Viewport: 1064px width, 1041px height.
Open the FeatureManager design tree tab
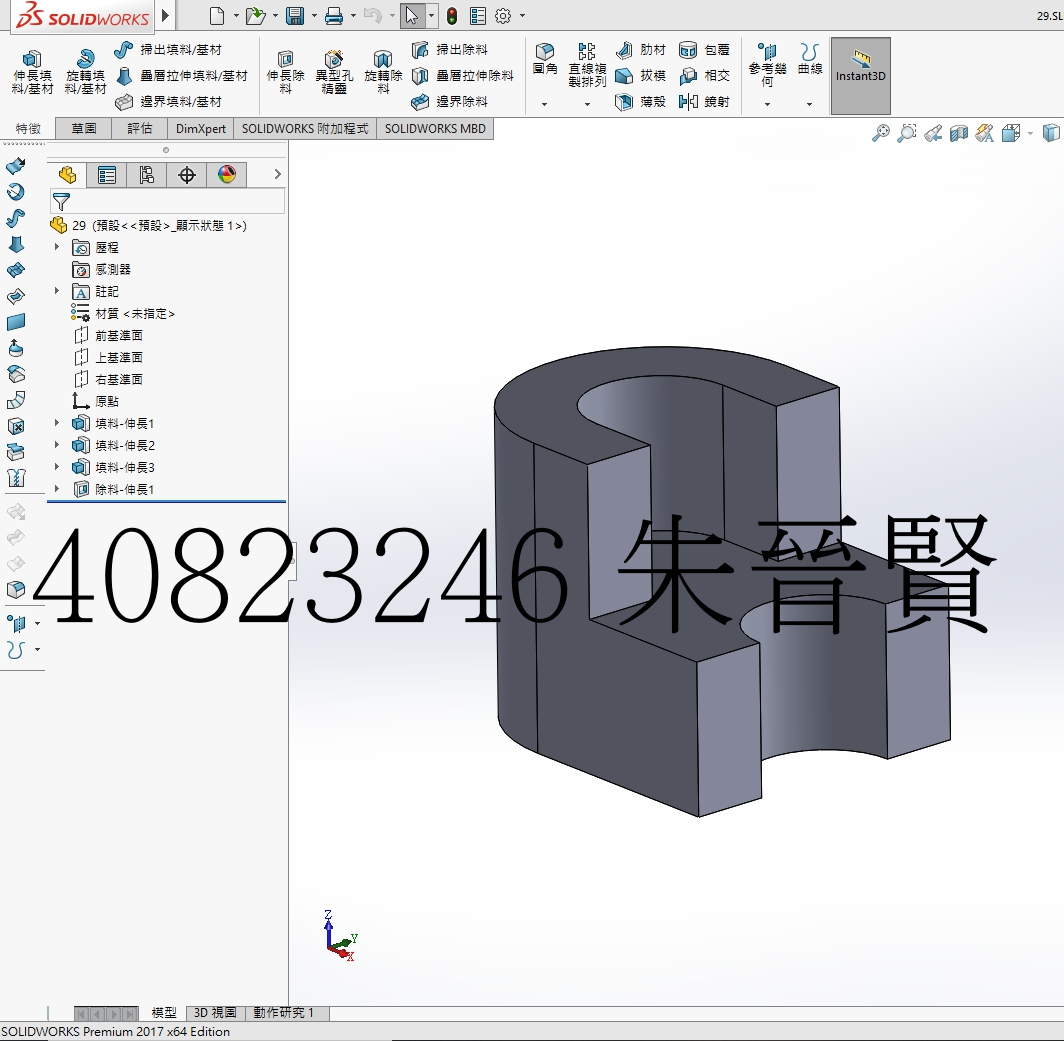(67, 175)
